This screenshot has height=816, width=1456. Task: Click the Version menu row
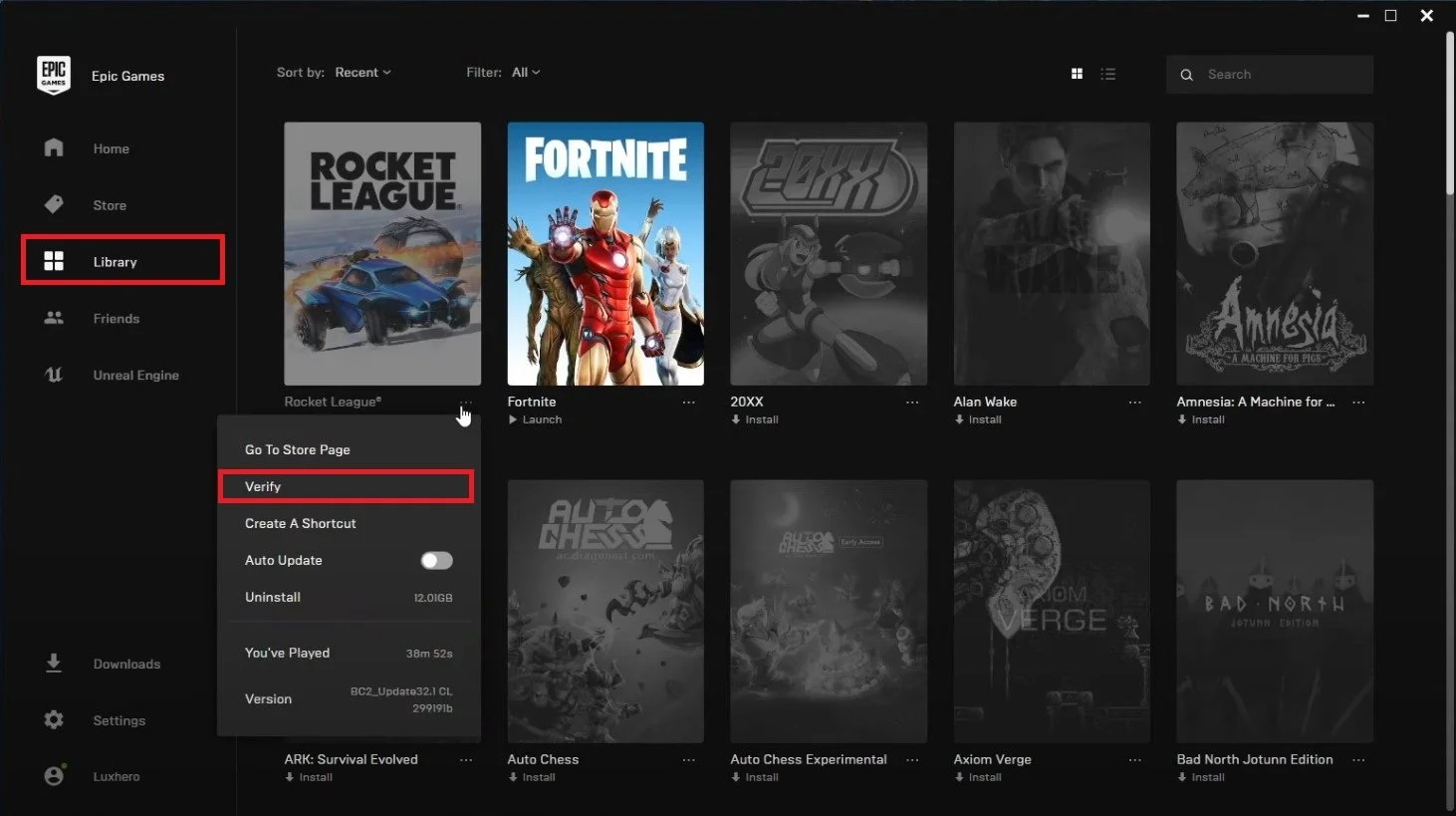point(349,698)
